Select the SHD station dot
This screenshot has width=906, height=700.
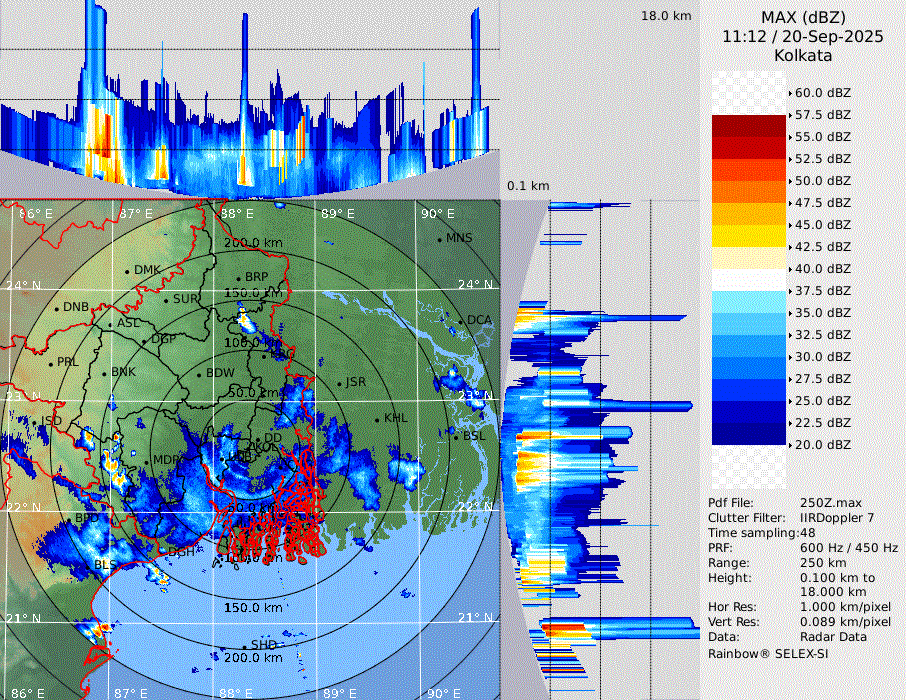coord(245,645)
